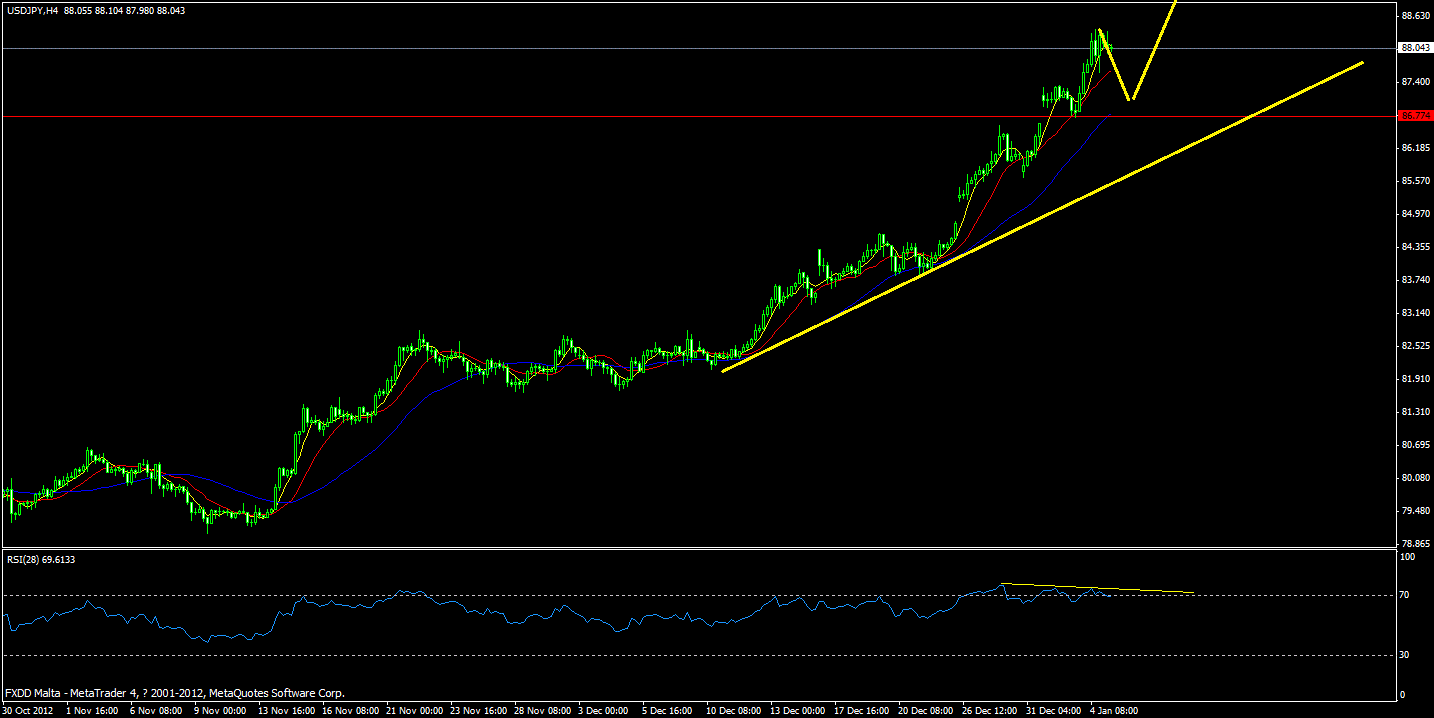
Task: Click the 81.910 price axis label
Action: coord(1414,378)
